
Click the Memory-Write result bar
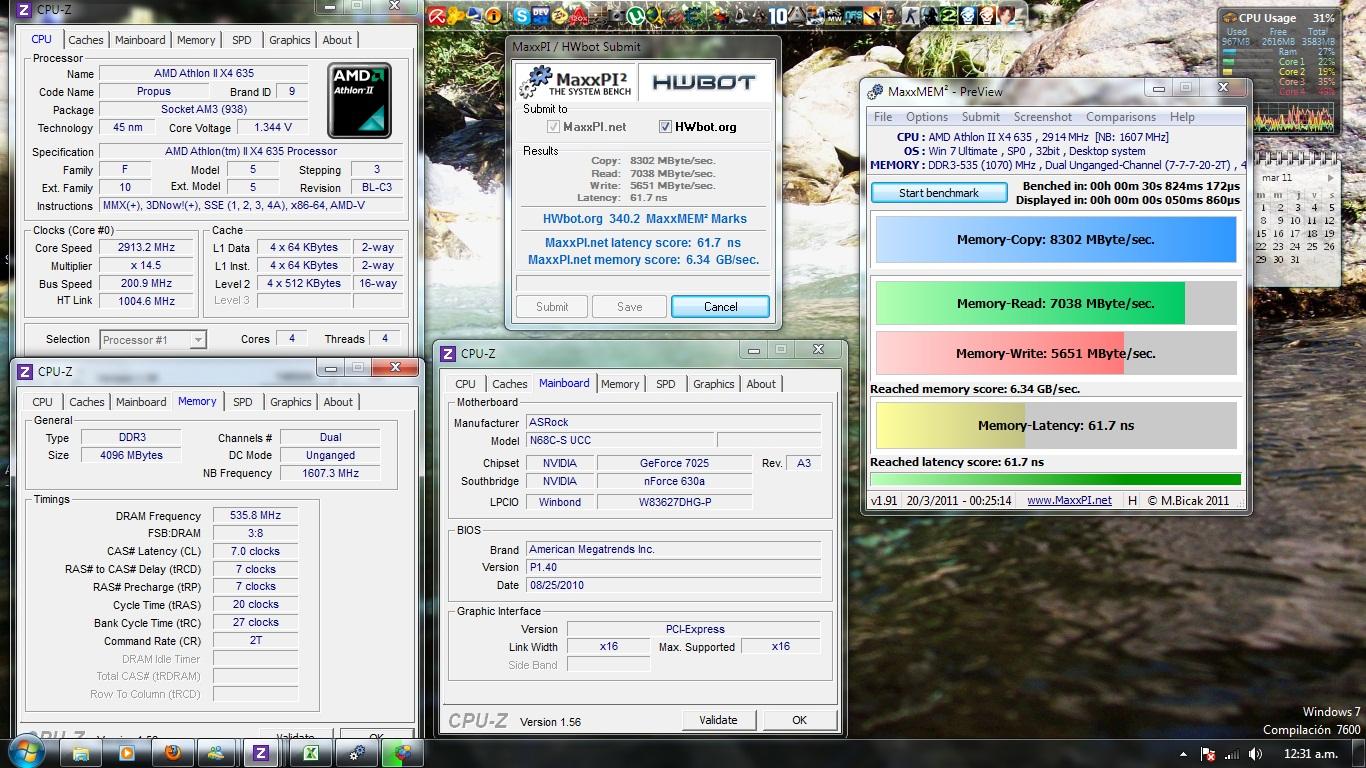1056,353
